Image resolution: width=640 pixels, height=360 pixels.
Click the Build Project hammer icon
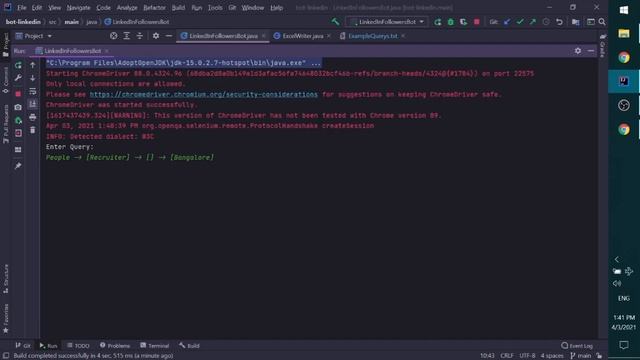pos(335,22)
